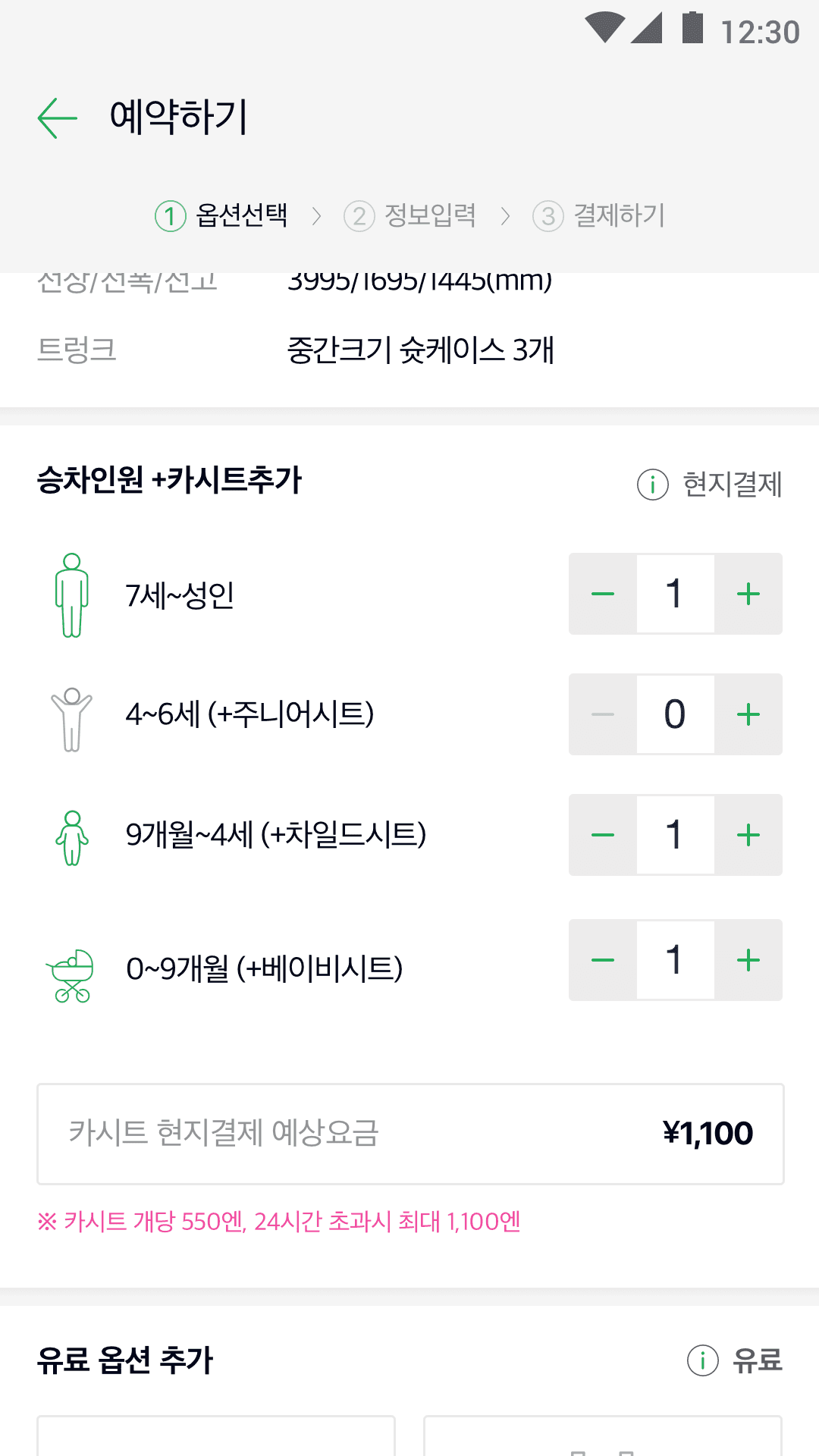The image size is (819, 1456).
Task: Tap the 9개월~4세 toddler icon
Action: [72, 837]
